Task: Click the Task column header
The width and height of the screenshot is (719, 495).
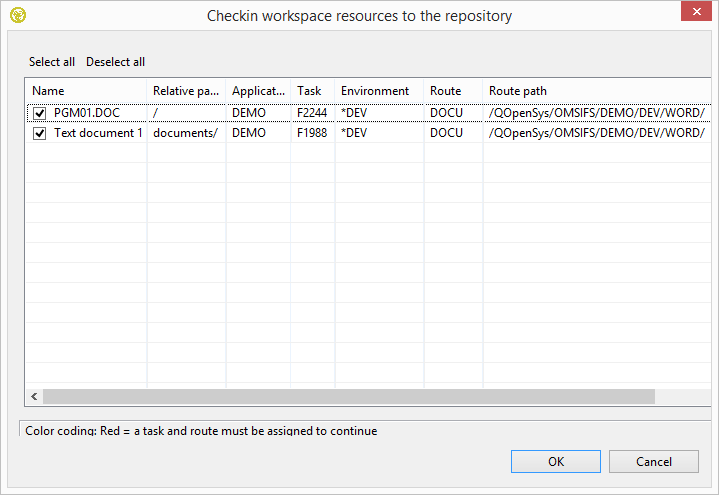Action: (x=310, y=91)
